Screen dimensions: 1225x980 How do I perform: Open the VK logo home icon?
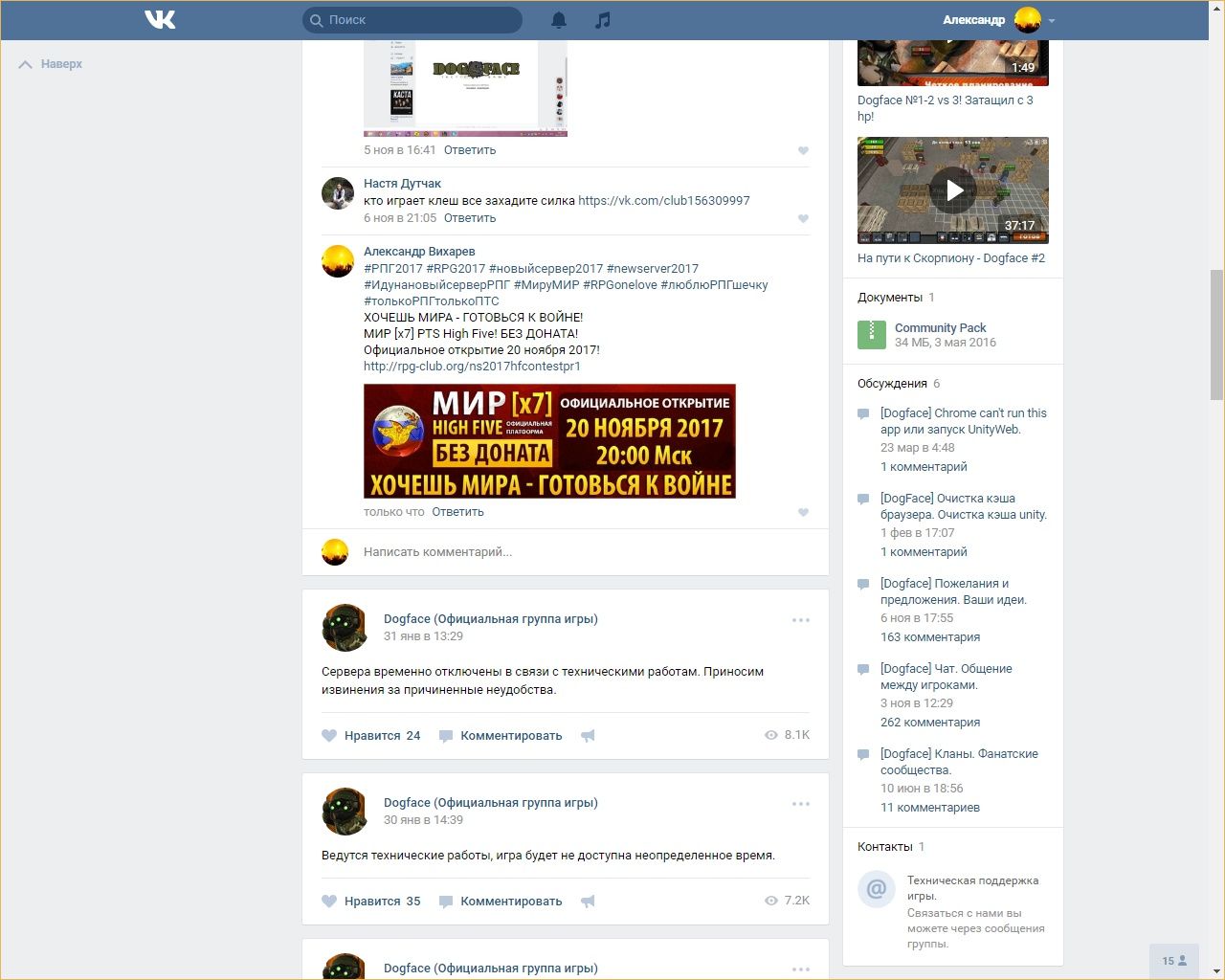pyautogui.click(x=160, y=19)
